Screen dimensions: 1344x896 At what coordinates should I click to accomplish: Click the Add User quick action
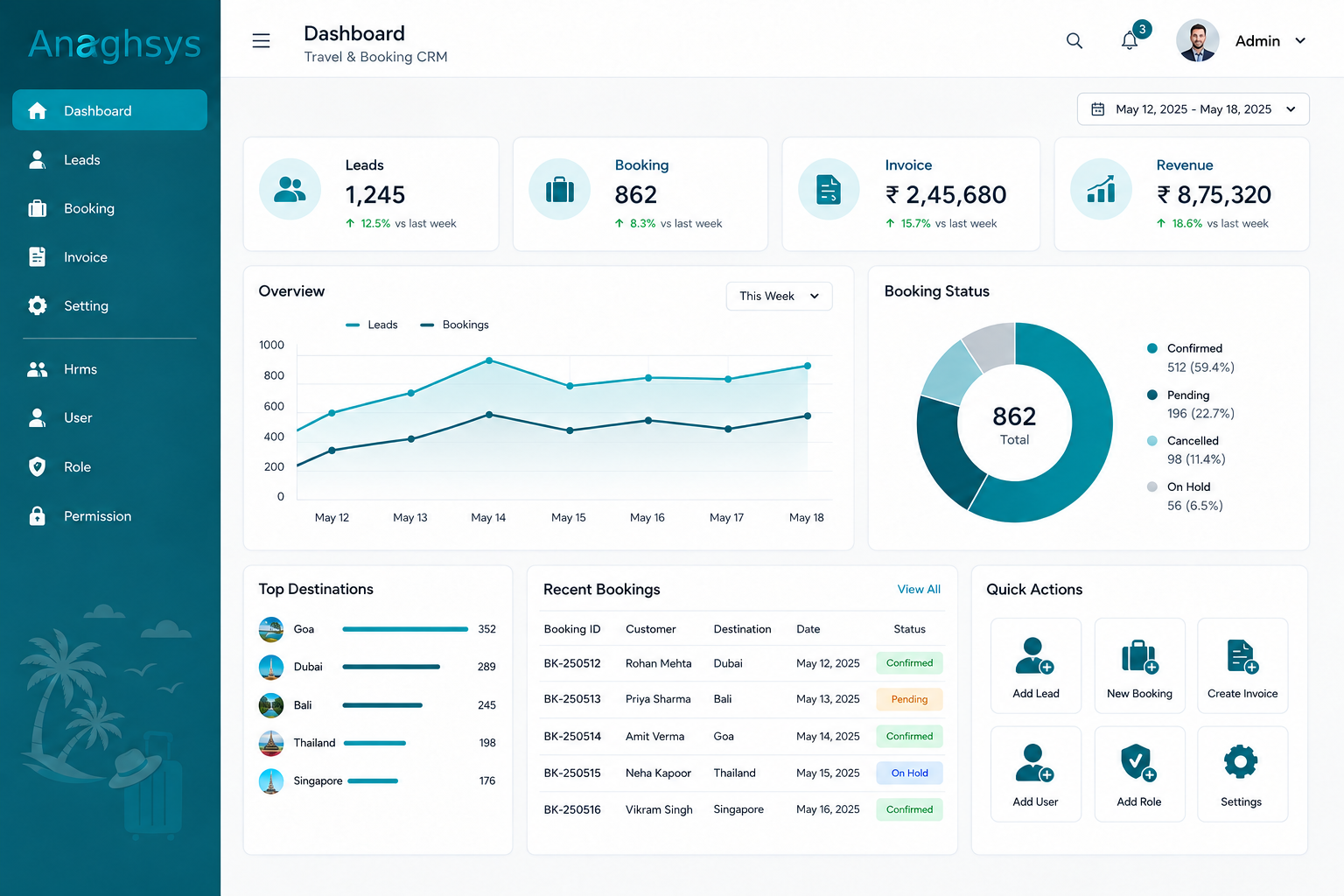pos(1036,774)
